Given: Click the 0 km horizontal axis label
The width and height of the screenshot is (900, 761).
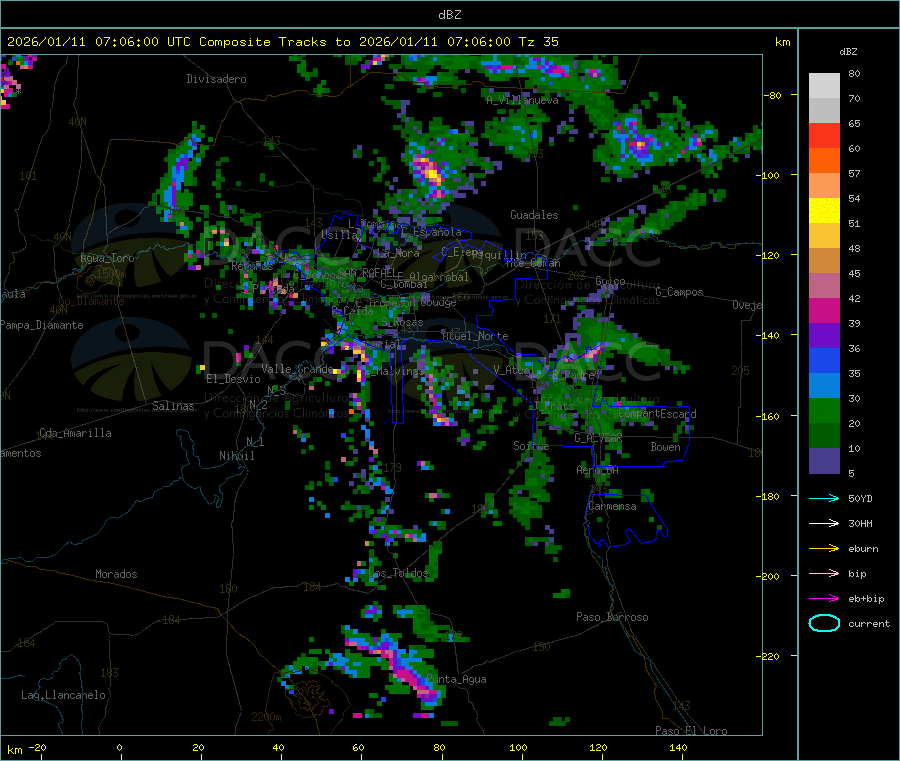Looking at the screenshot, I should pos(119,747).
